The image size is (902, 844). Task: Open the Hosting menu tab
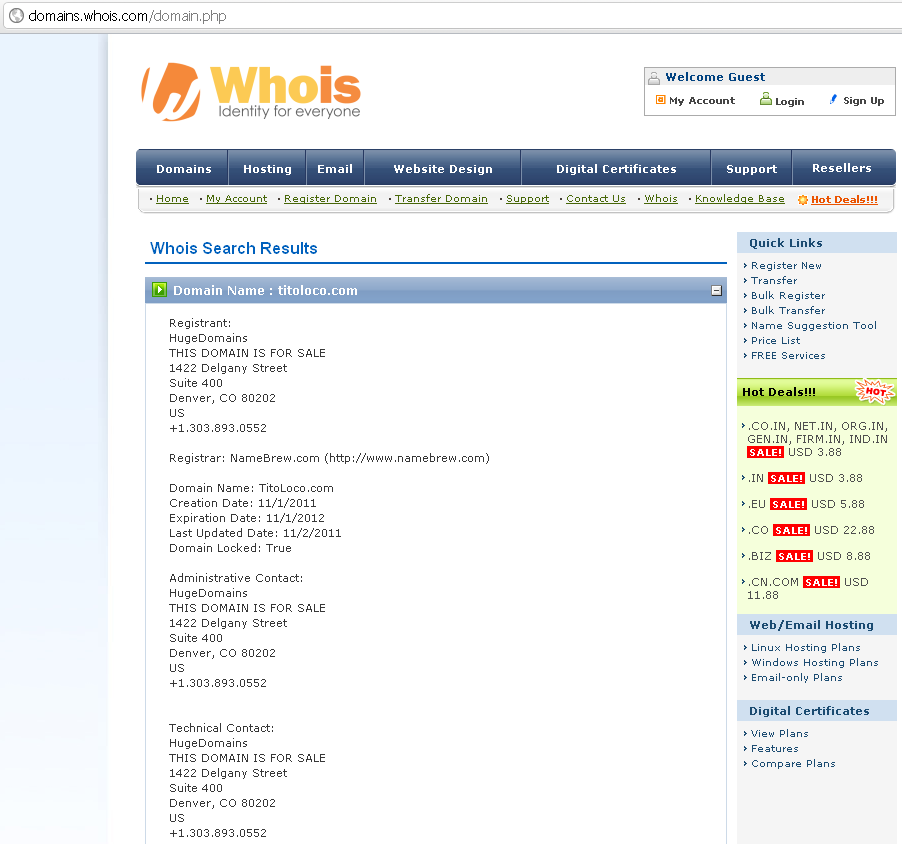click(267, 169)
